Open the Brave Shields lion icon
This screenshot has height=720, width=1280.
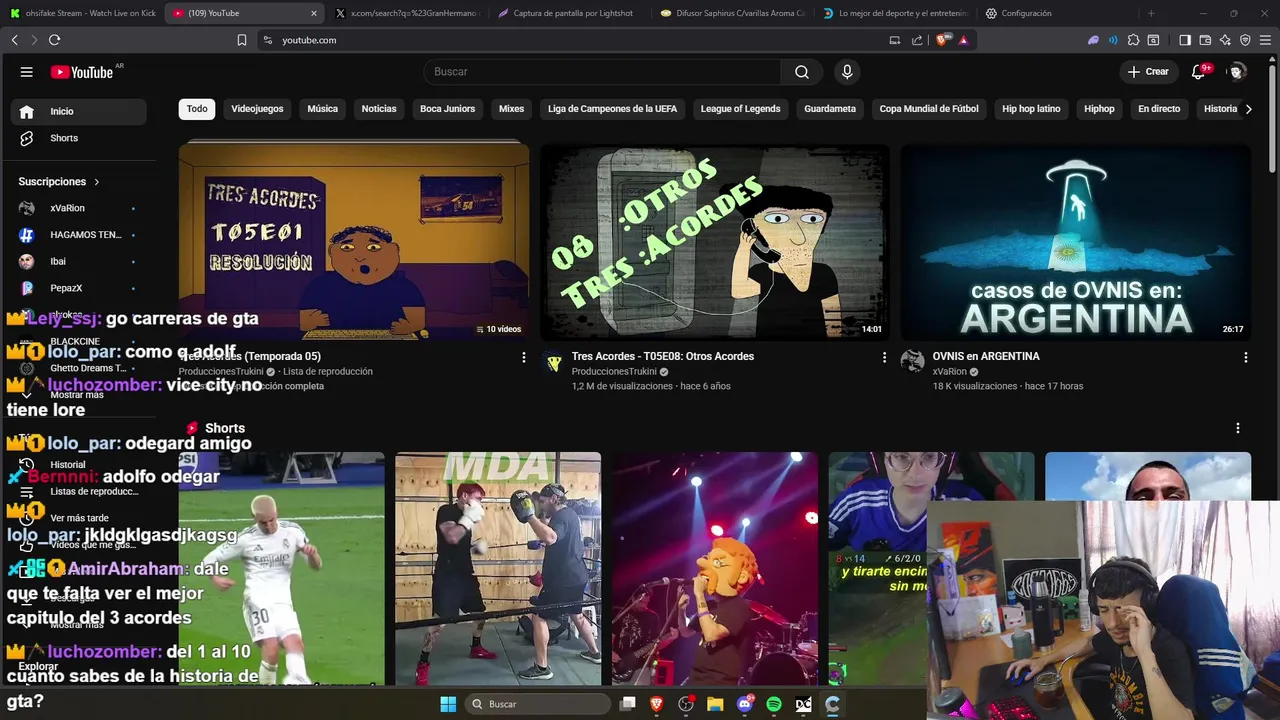942,40
